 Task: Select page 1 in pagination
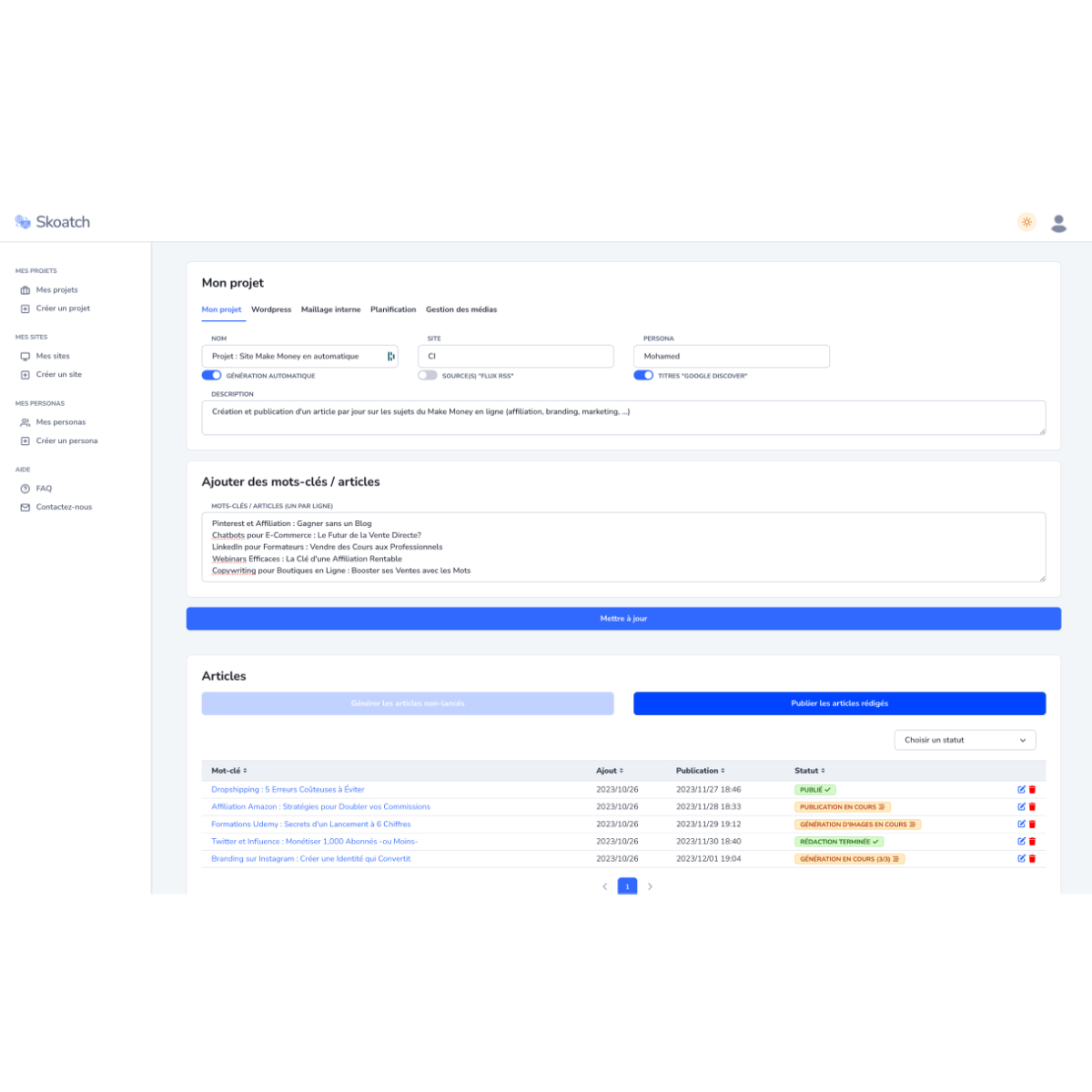click(x=627, y=886)
